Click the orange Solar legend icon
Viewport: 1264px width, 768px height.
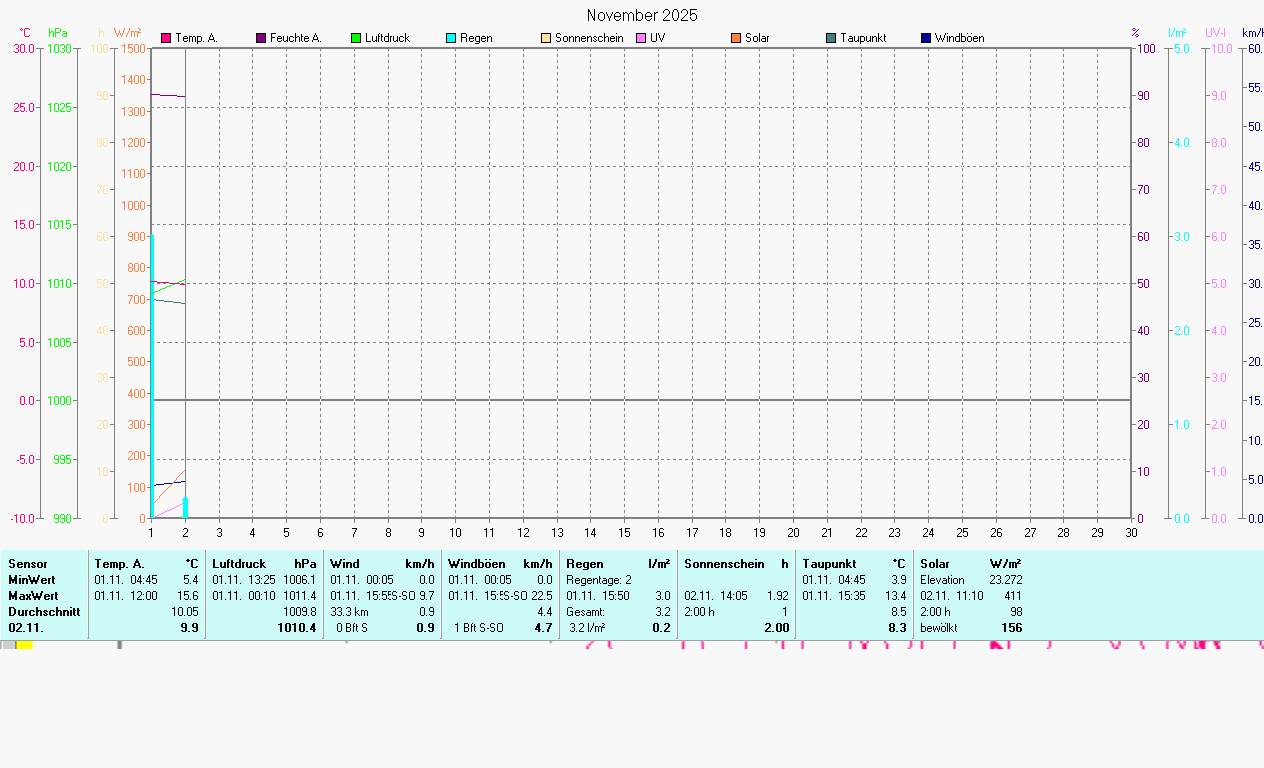click(737, 37)
